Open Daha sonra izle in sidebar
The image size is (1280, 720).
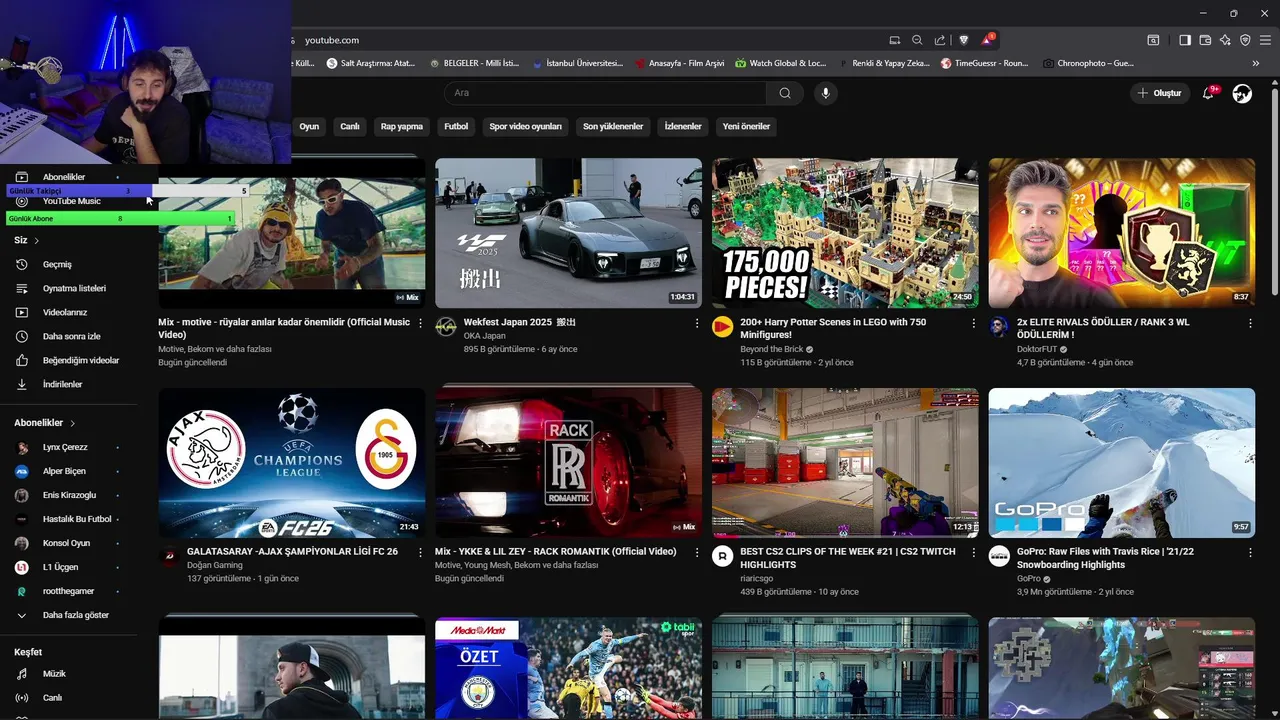68,336
